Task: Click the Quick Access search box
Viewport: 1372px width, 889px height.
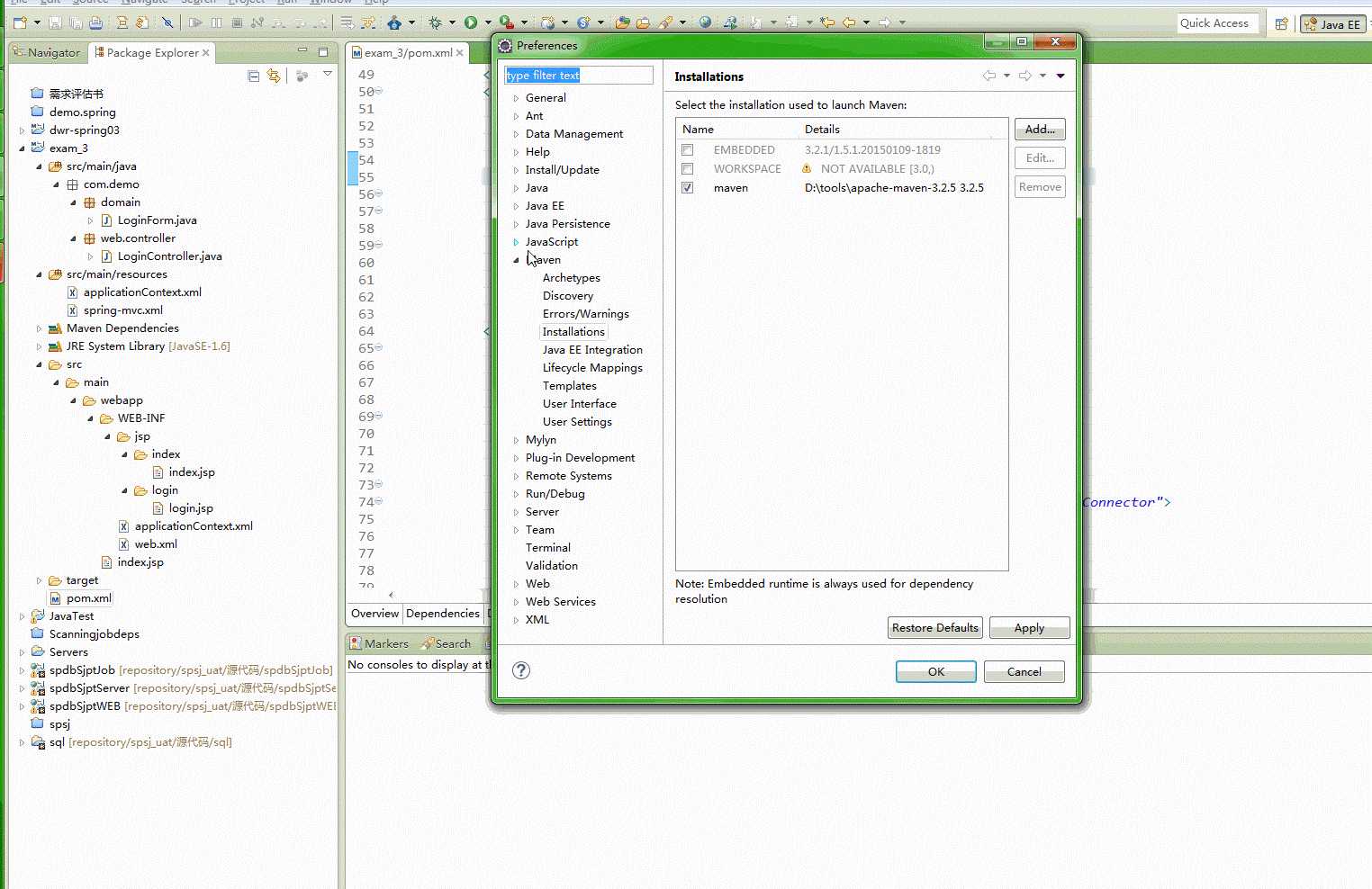Action: point(1219,23)
